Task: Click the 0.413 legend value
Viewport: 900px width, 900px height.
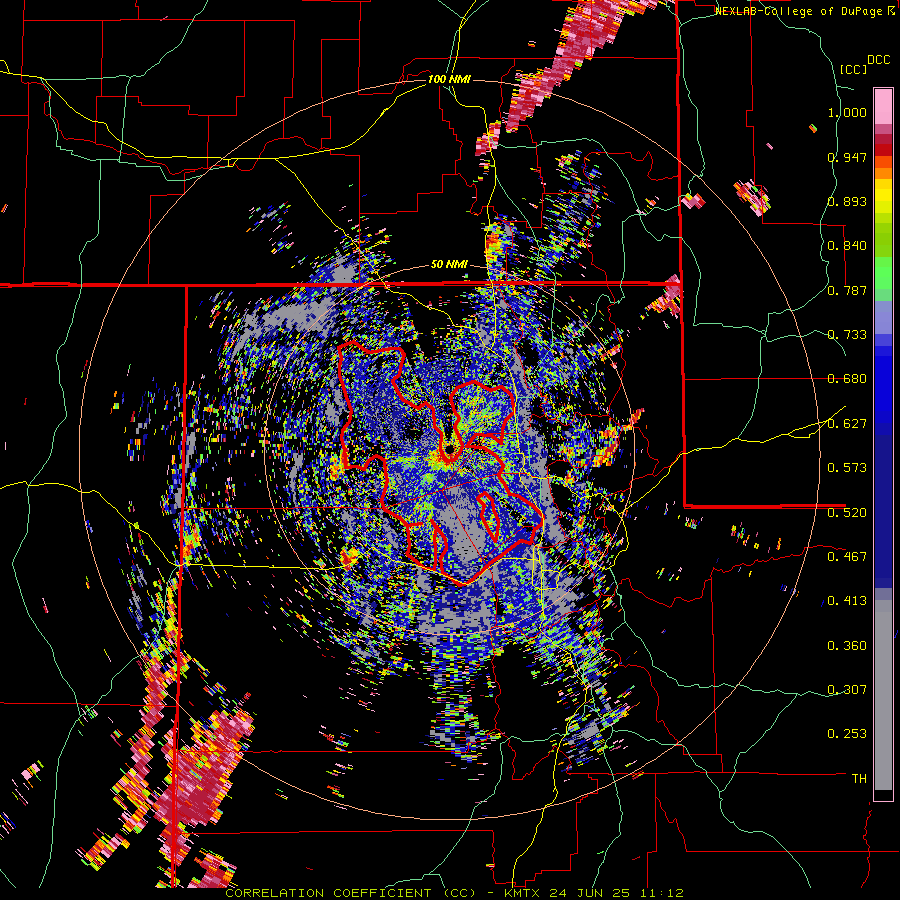Action: click(x=847, y=601)
